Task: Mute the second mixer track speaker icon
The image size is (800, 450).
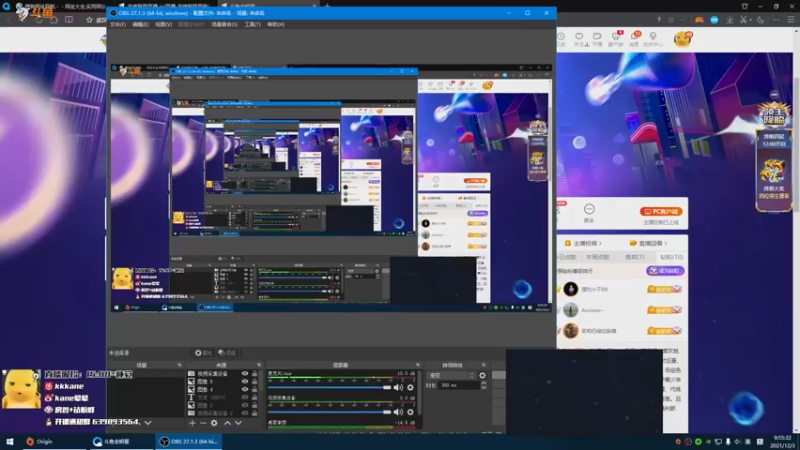Action: point(398,412)
